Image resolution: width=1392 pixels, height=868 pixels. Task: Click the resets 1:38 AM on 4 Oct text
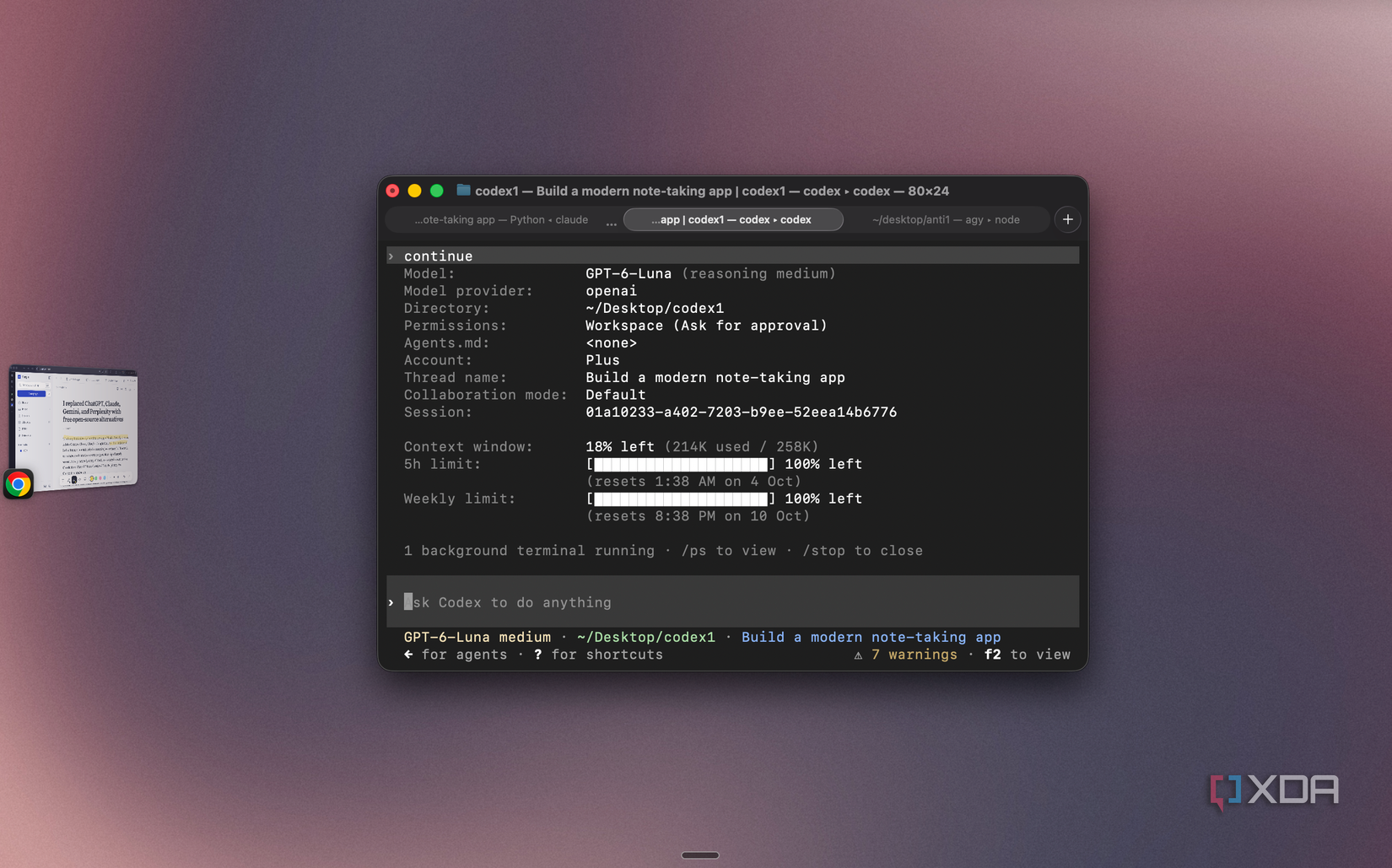pos(693,482)
